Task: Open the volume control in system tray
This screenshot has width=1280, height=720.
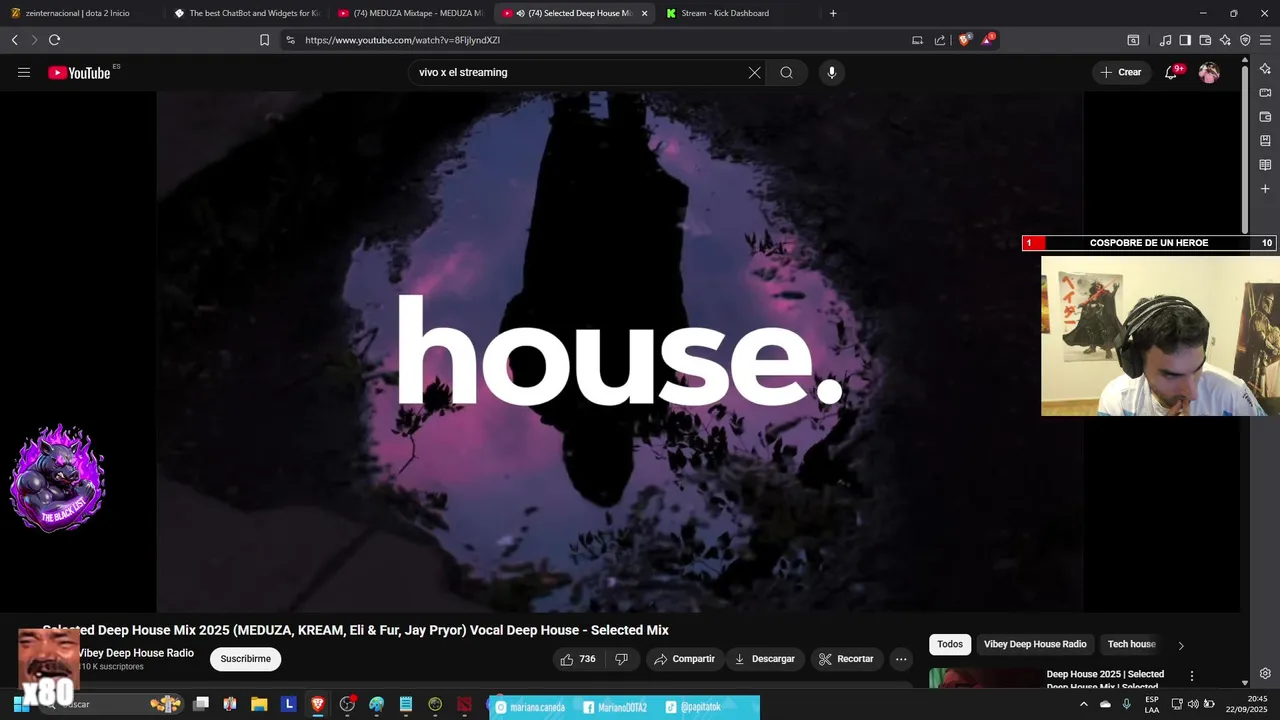Action: tap(1193, 704)
